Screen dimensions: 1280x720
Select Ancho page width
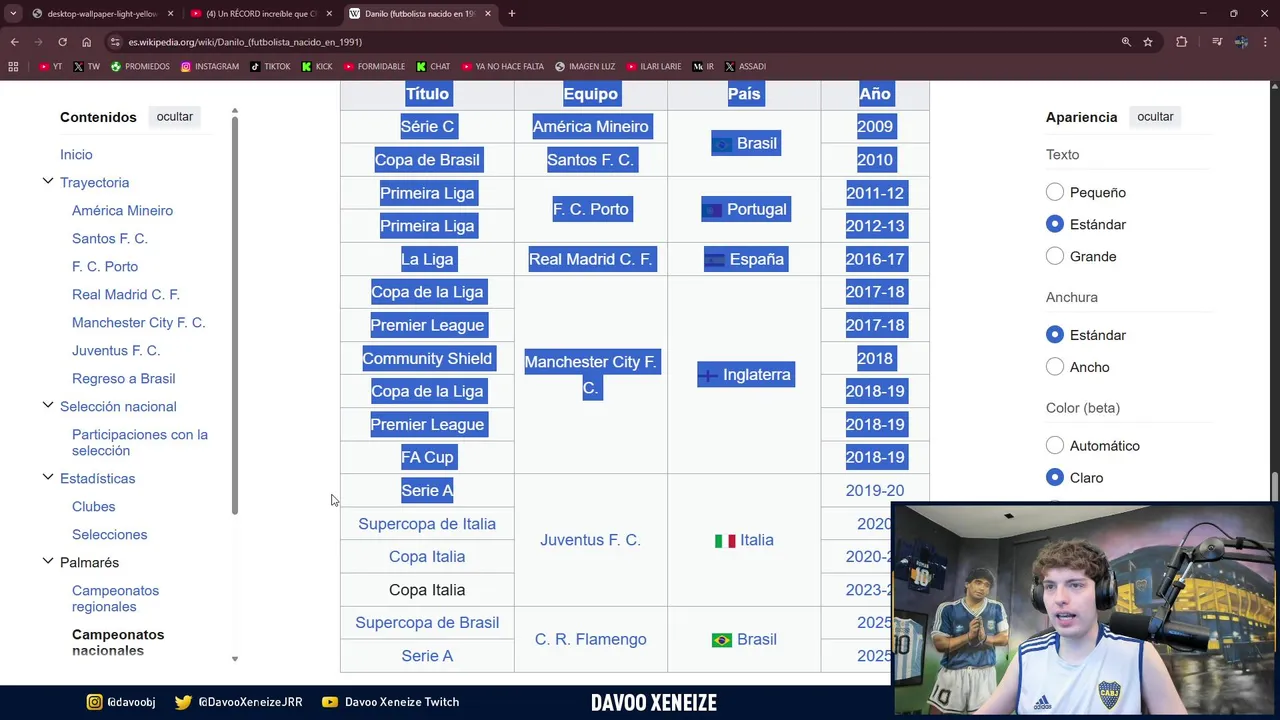pyautogui.click(x=1055, y=367)
